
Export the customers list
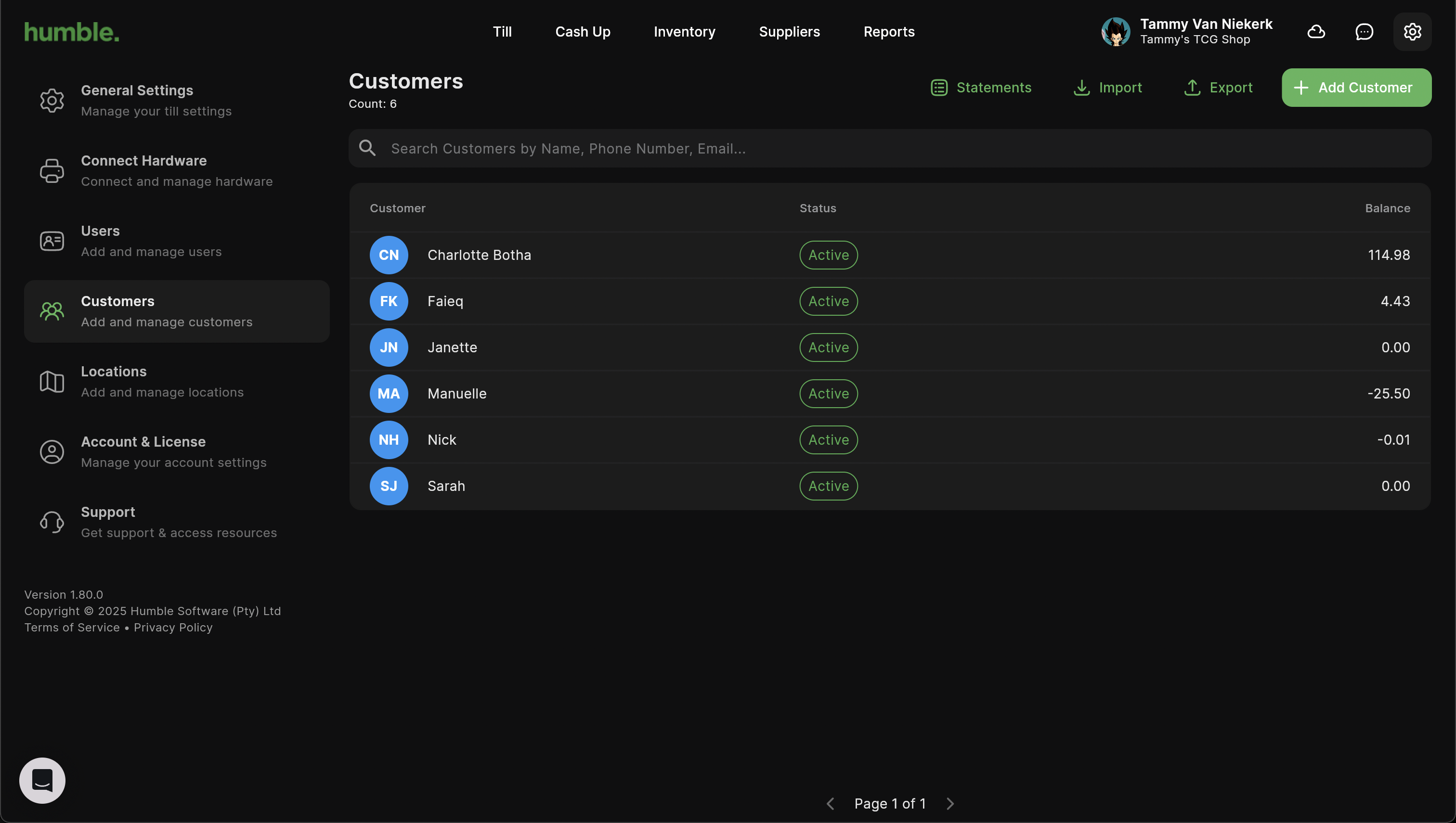click(x=1218, y=88)
